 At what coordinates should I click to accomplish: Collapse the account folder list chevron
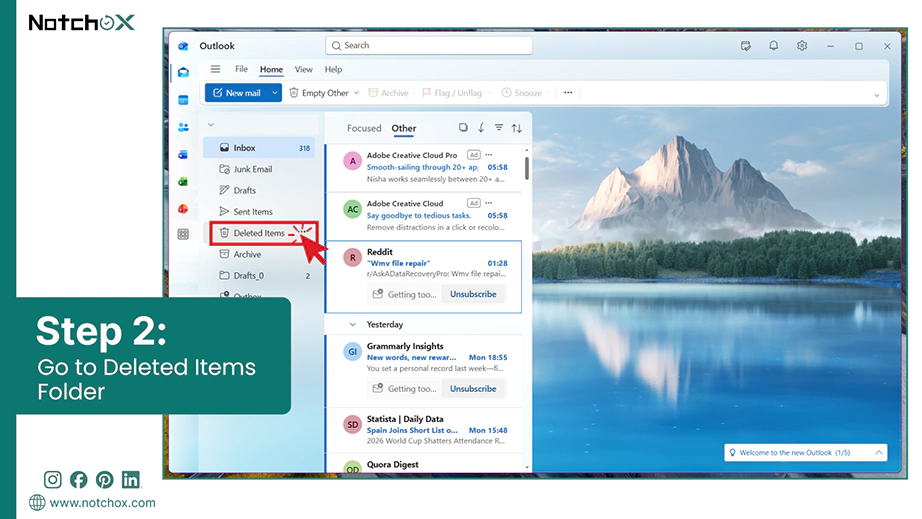click(211, 125)
